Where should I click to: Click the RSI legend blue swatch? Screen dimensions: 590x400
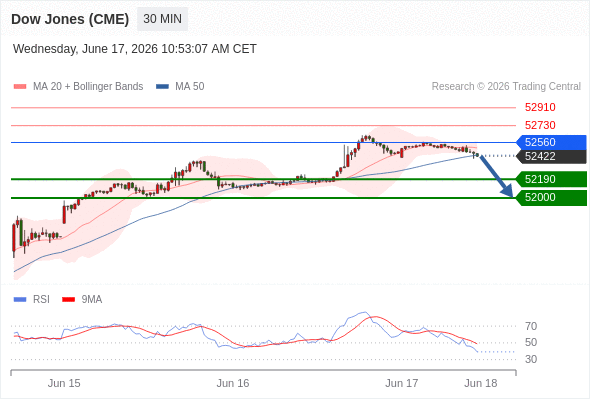point(20,300)
